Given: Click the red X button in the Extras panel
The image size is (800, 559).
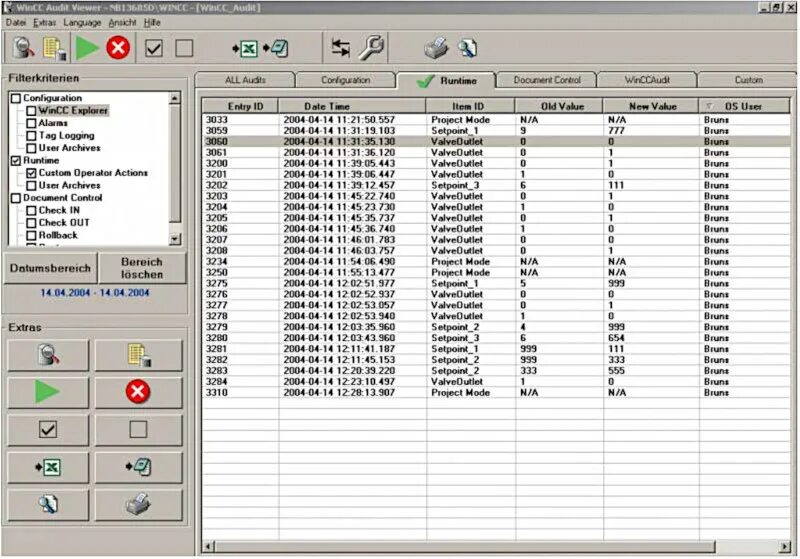Looking at the screenshot, I should click(x=139, y=392).
